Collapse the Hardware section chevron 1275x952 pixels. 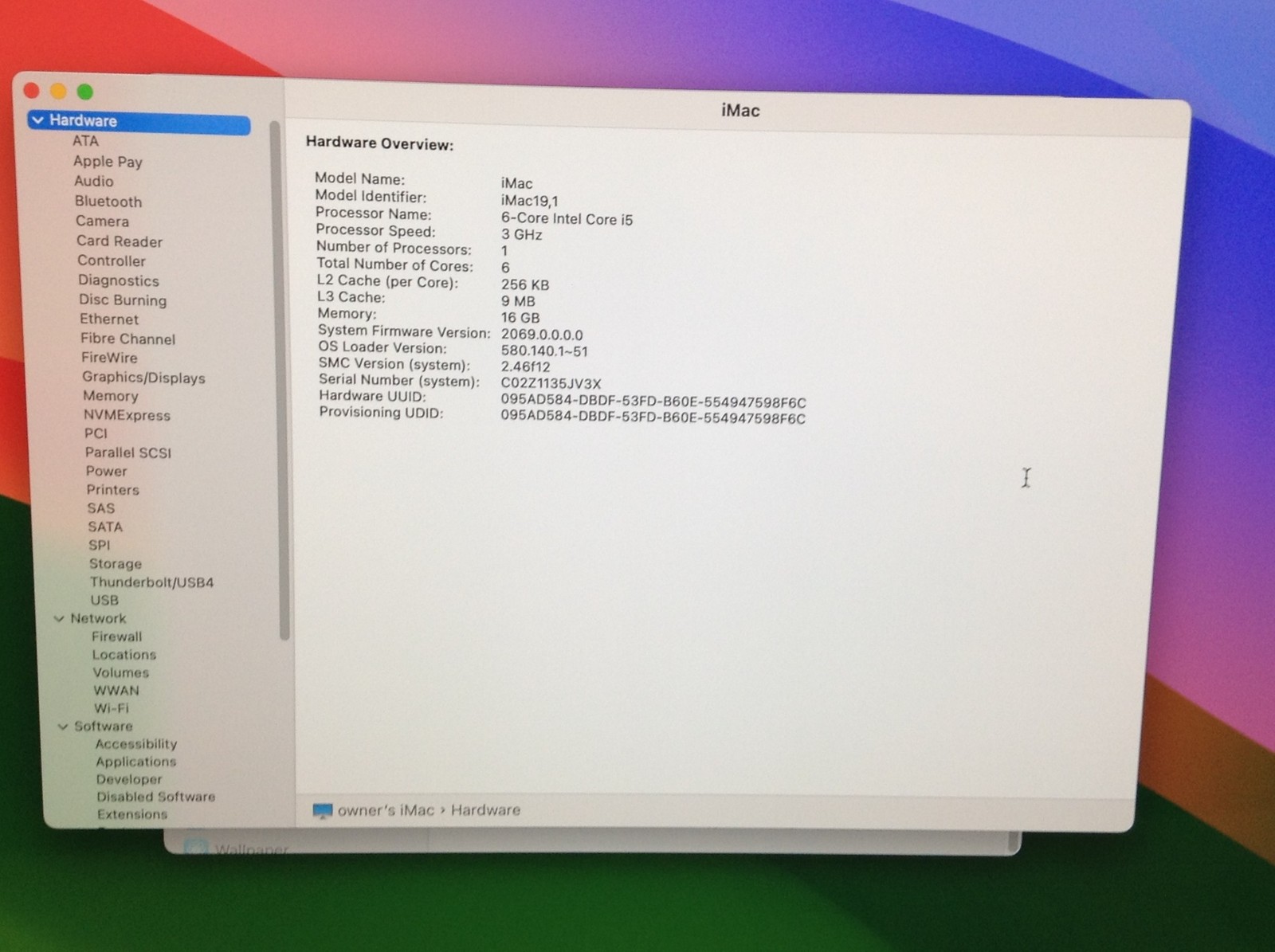point(37,120)
